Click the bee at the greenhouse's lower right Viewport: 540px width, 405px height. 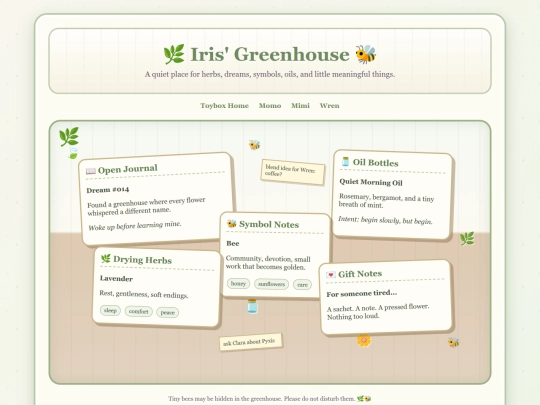click(453, 342)
